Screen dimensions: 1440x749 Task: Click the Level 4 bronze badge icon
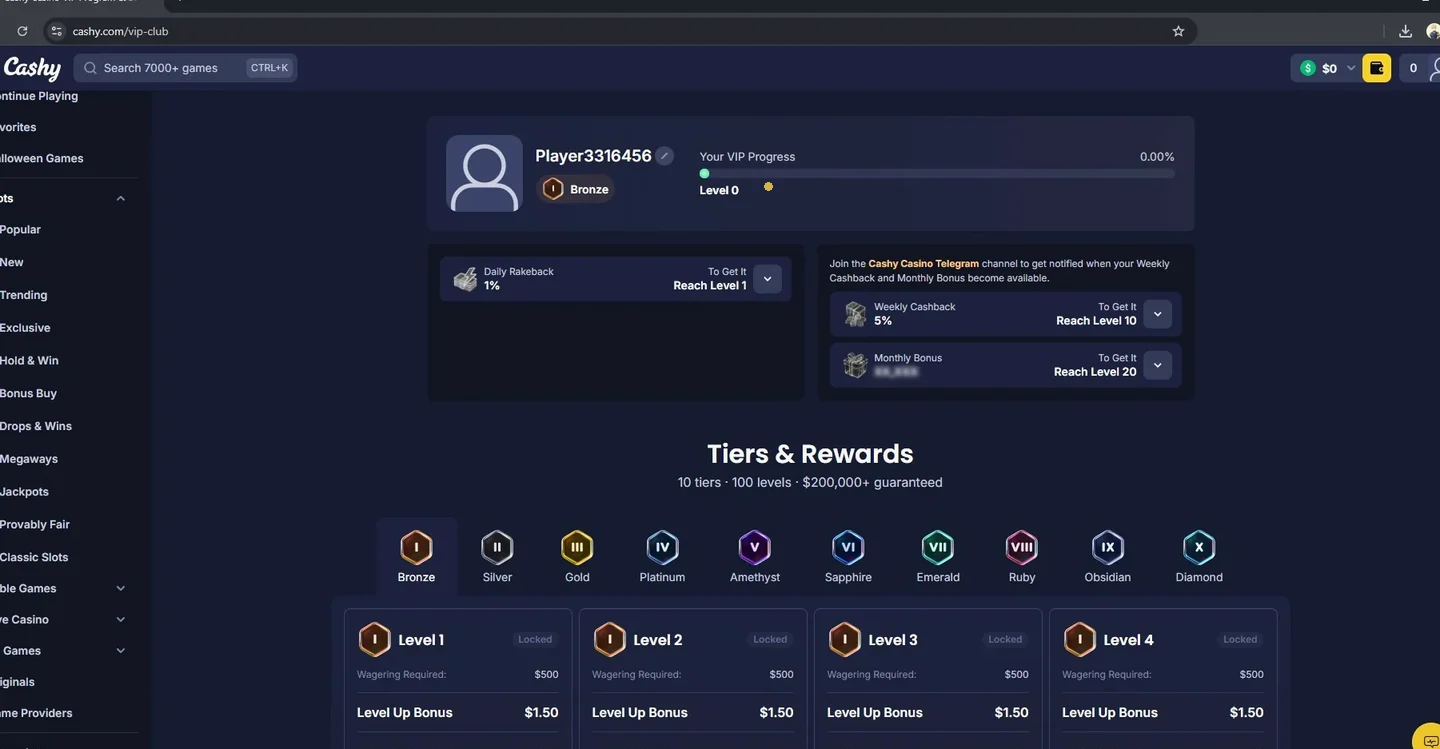click(1079, 640)
